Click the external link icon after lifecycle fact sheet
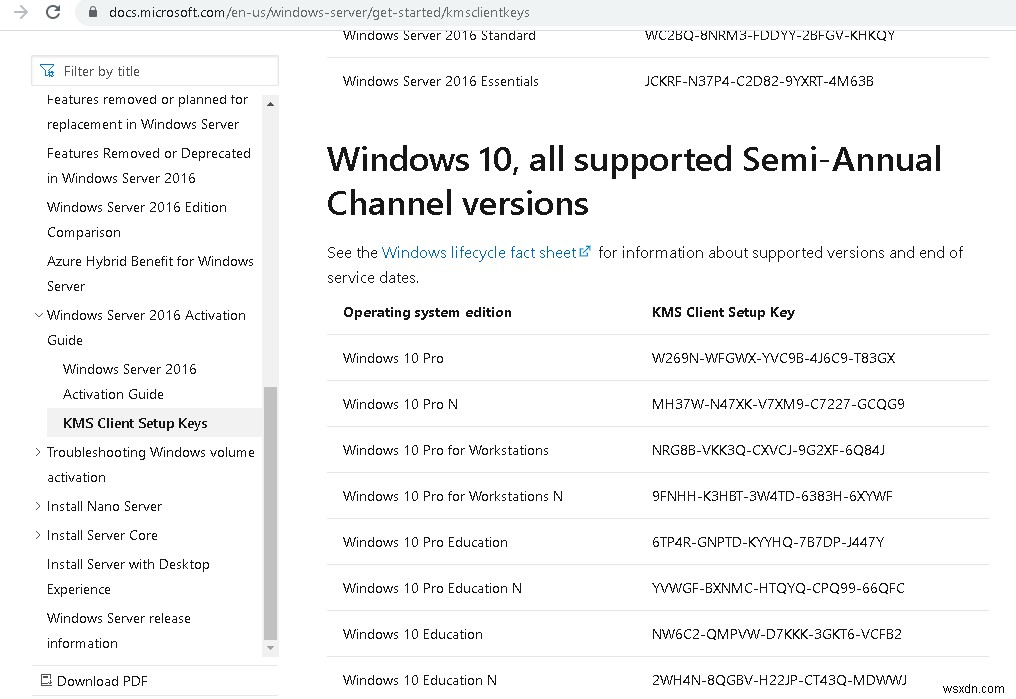Image resolution: width=1016 pixels, height=699 pixels. click(585, 252)
